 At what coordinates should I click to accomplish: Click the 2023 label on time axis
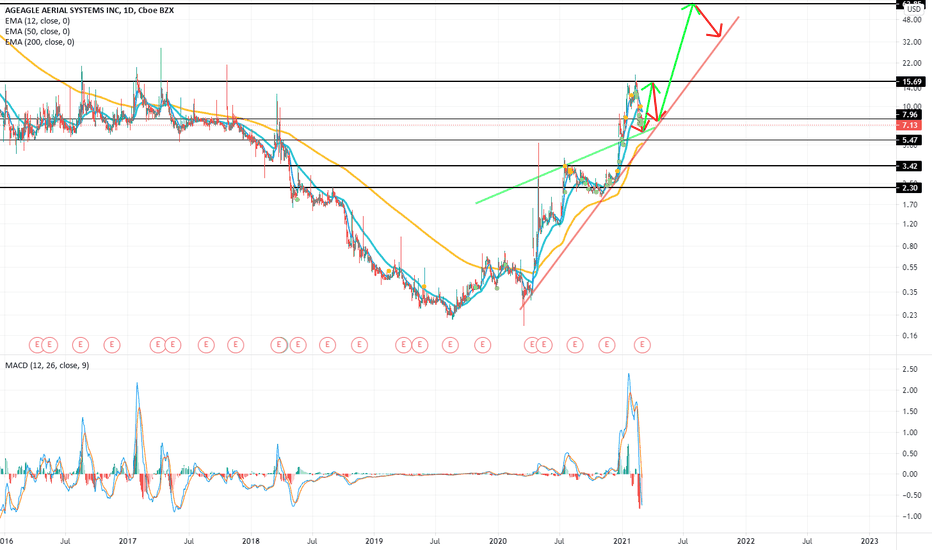pos(869,541)
